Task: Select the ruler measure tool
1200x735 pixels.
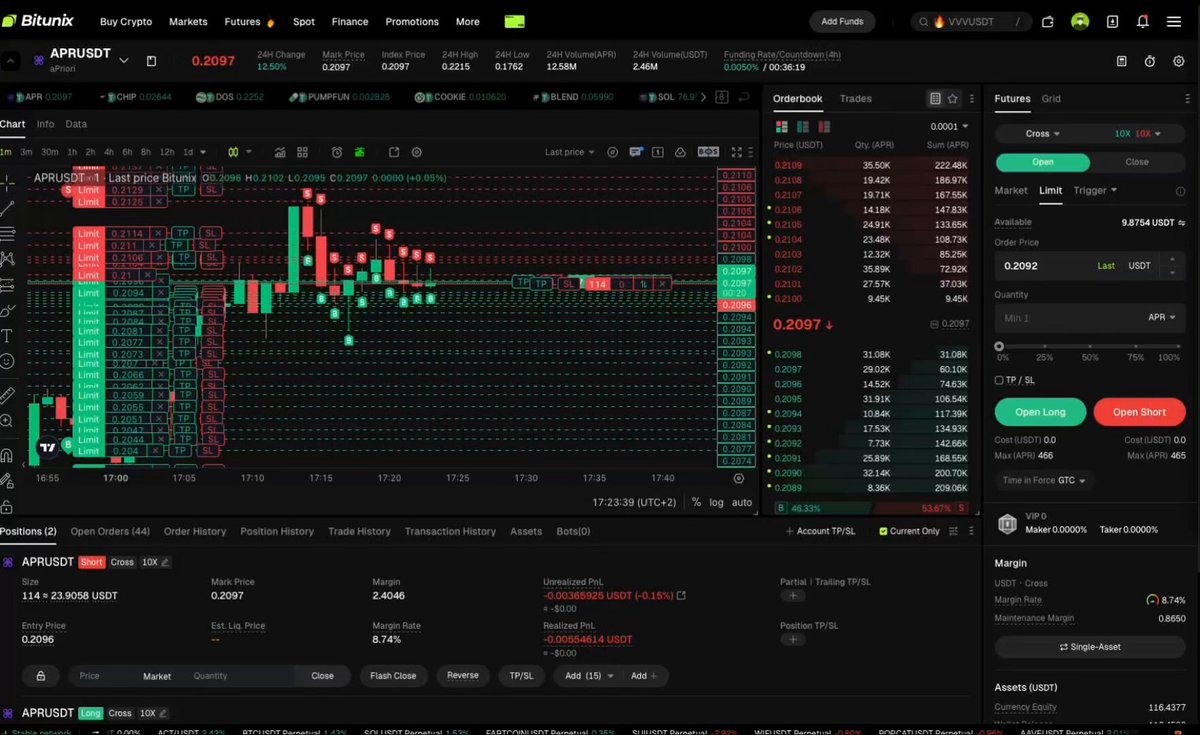Action: 7,395
